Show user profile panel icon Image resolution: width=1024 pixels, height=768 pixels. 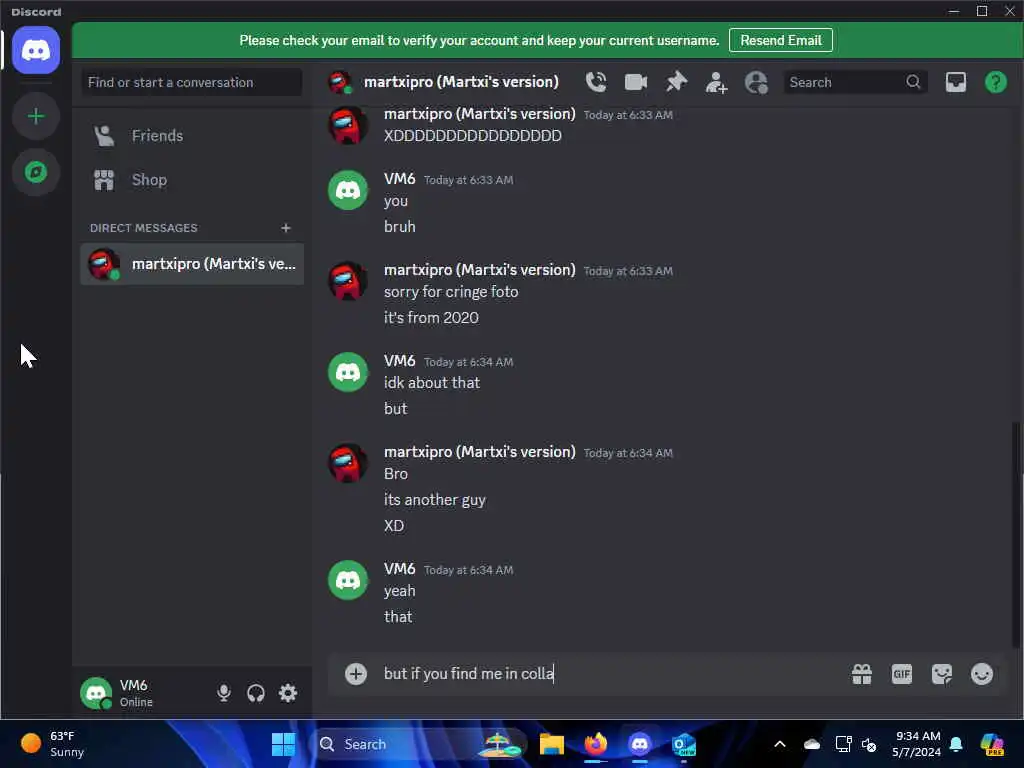pyautogui.click(x=756, y=82)
